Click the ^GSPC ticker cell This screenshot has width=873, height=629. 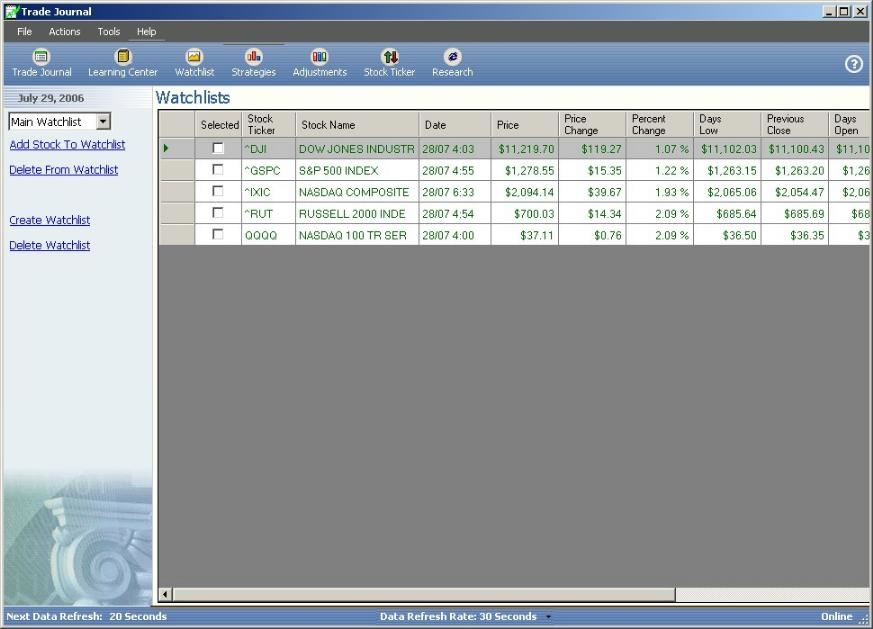(x=268, y=170)
